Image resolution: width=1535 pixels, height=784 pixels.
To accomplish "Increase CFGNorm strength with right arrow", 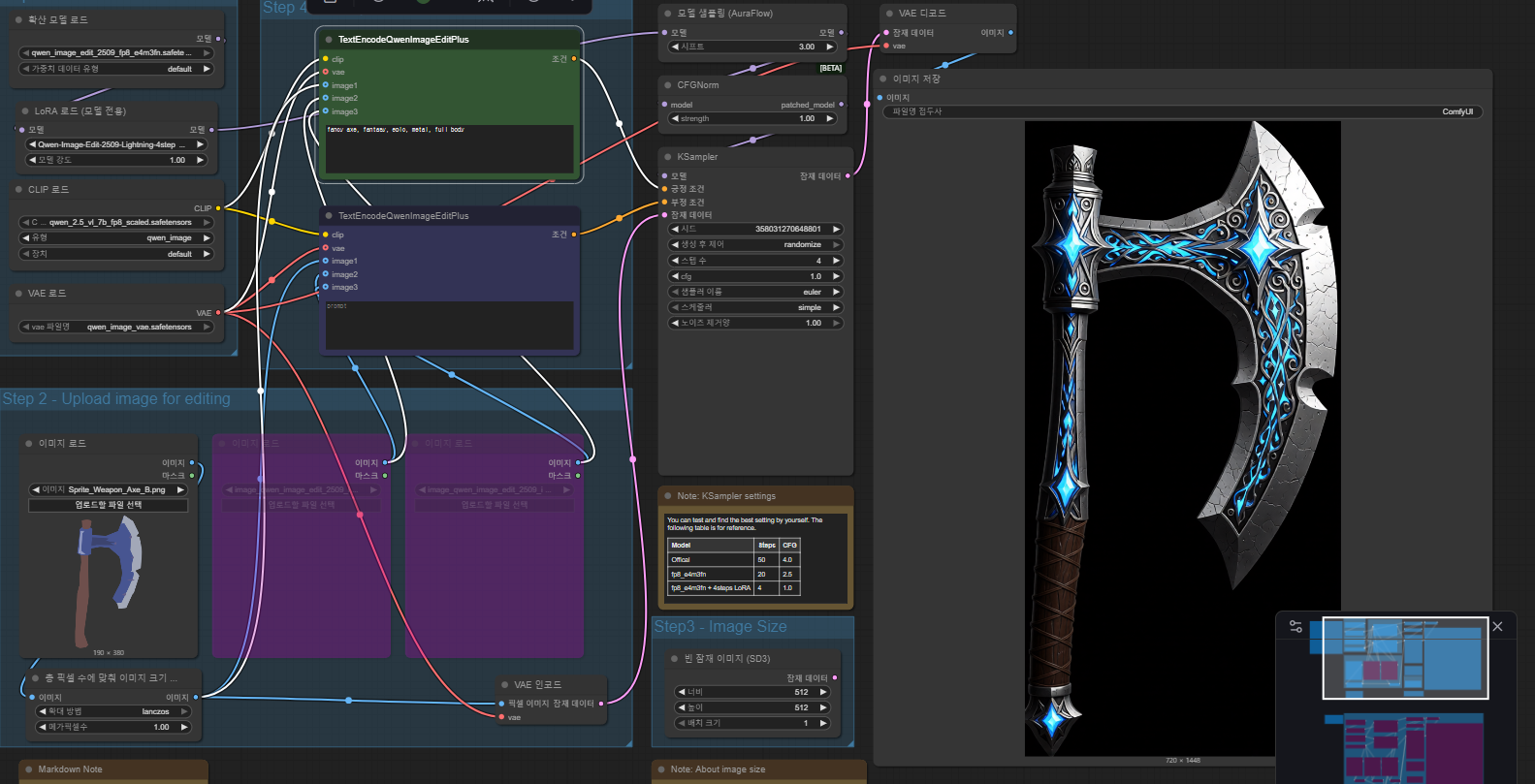I will pos(829,119).
